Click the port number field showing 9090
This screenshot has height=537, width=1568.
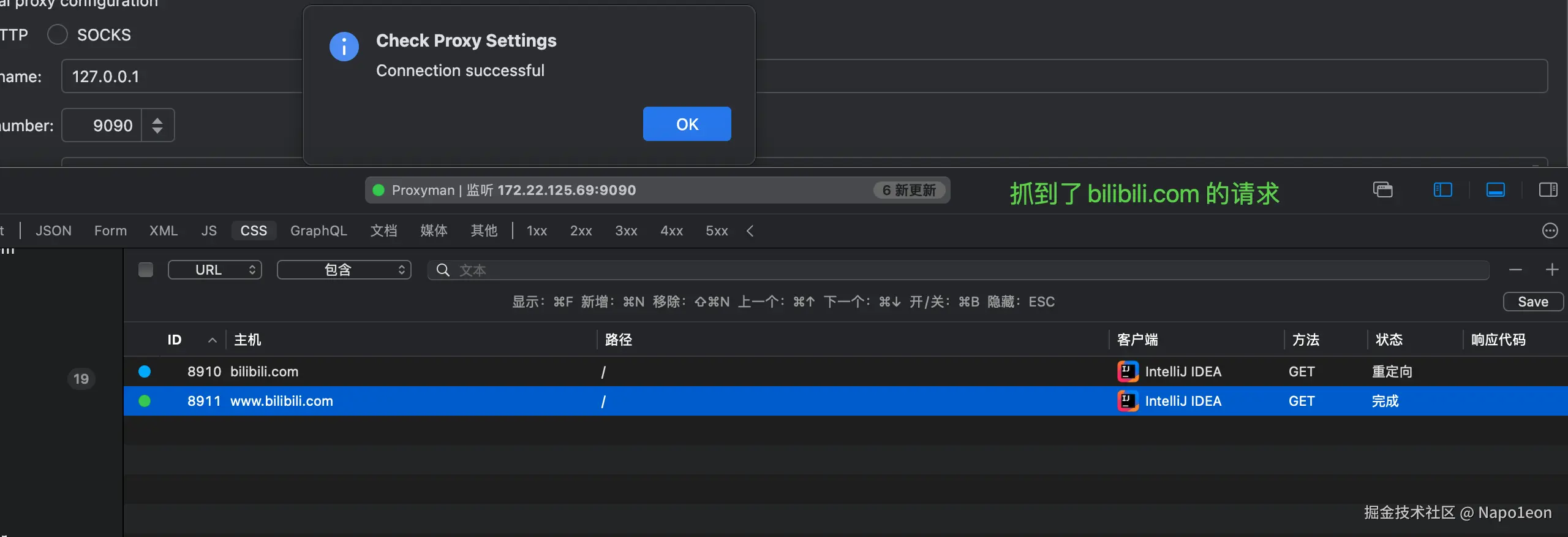[102, 125]
